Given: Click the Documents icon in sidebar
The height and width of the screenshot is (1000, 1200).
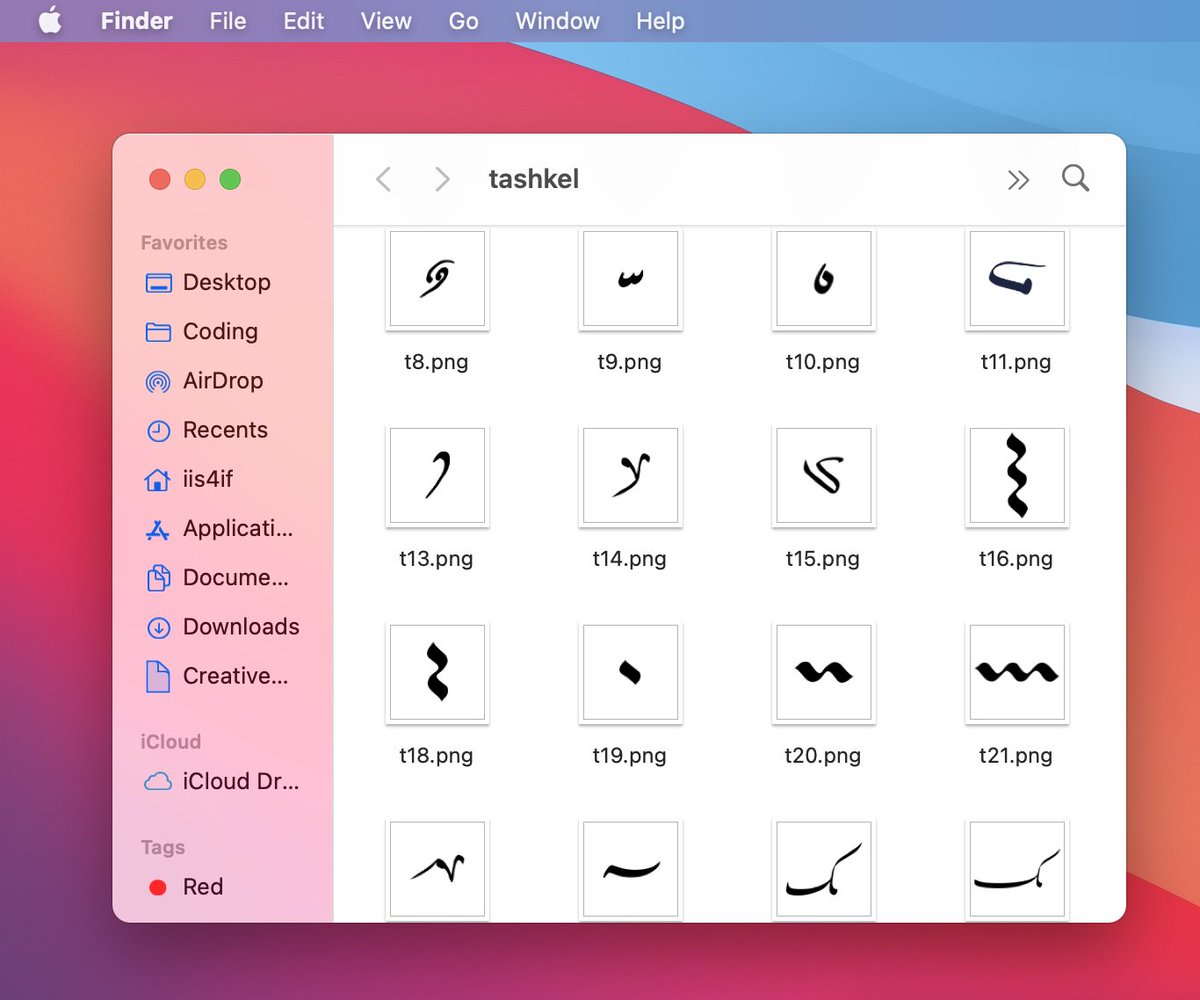Looking at the screenshot, I should [158, 578].
